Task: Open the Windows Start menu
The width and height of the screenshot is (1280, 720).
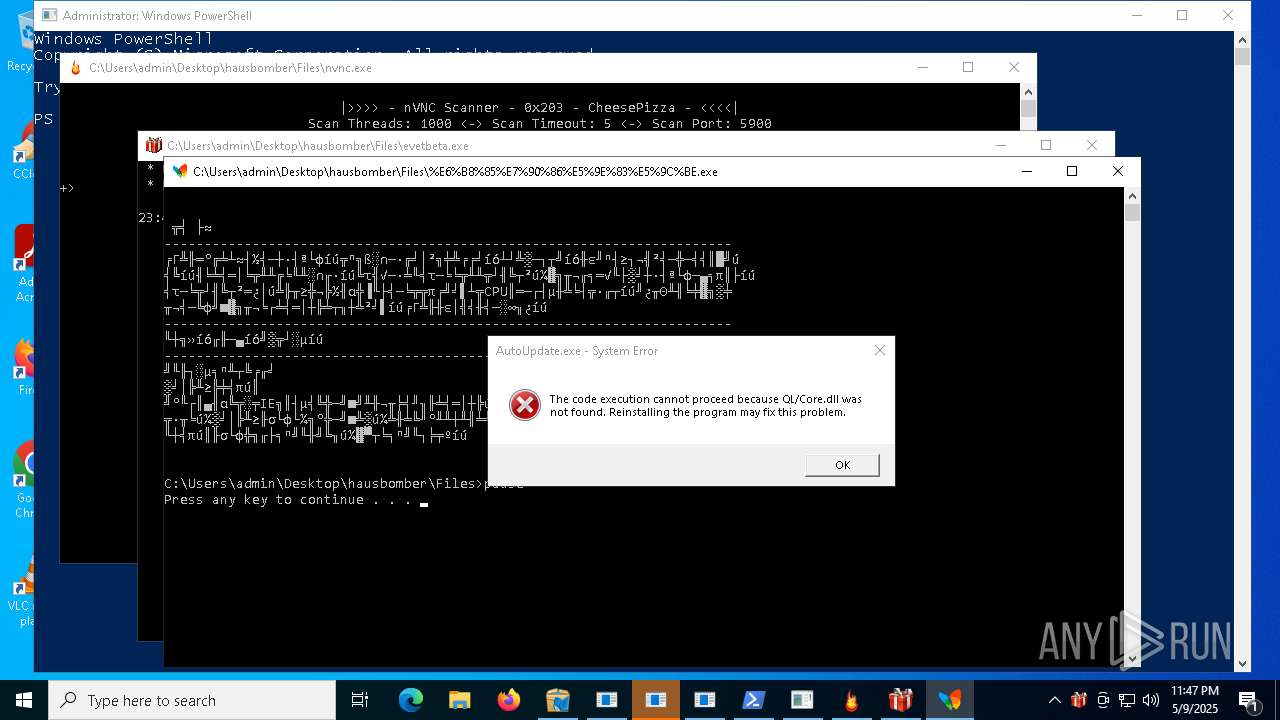Action: click(24, 700)
